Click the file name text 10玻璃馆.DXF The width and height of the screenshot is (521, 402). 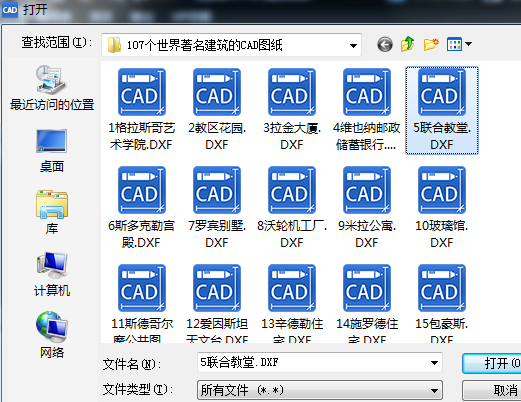442,234
